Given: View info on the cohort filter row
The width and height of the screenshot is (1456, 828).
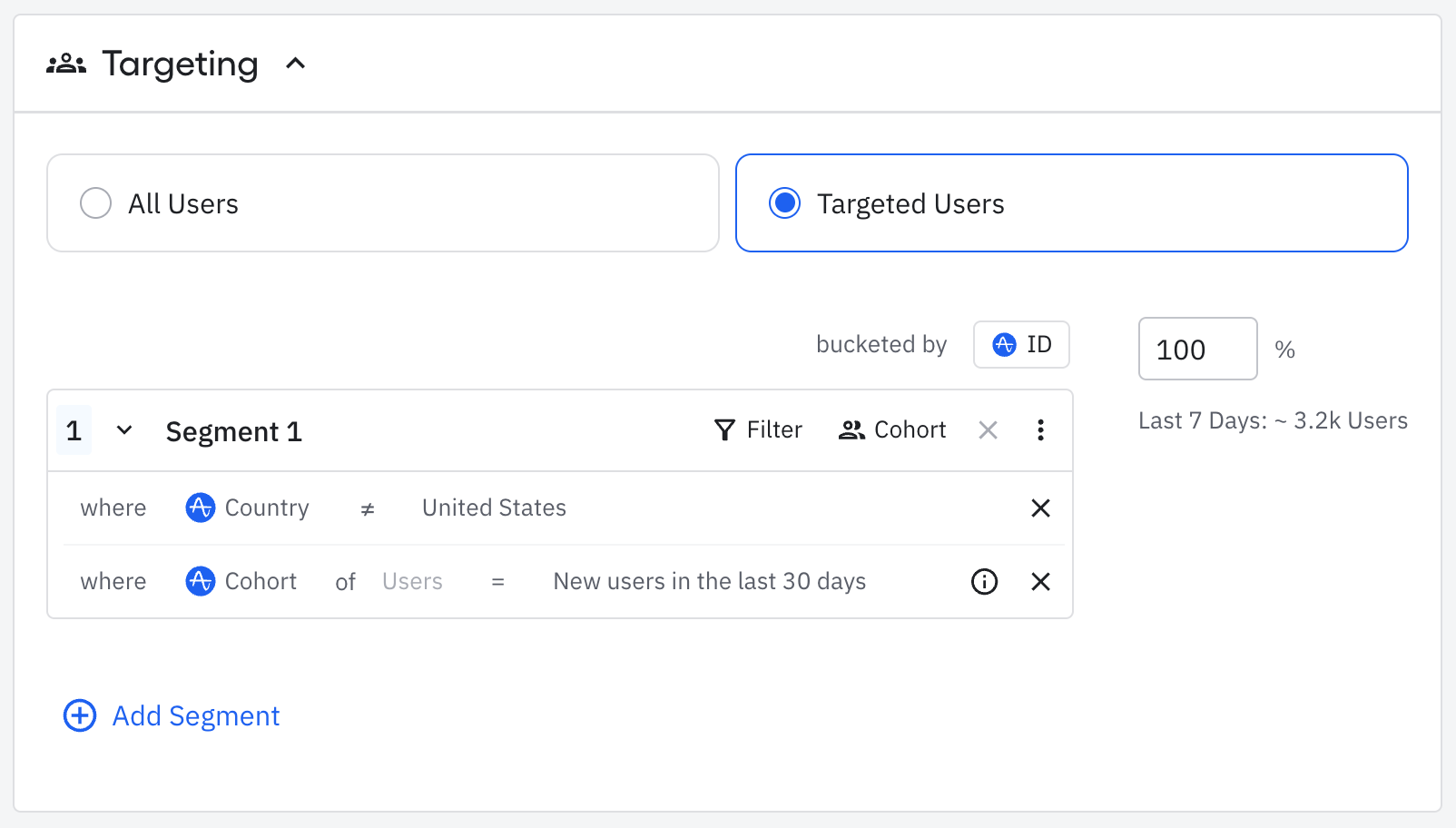Looking at the screenshot, I should (x=984, y=582).
